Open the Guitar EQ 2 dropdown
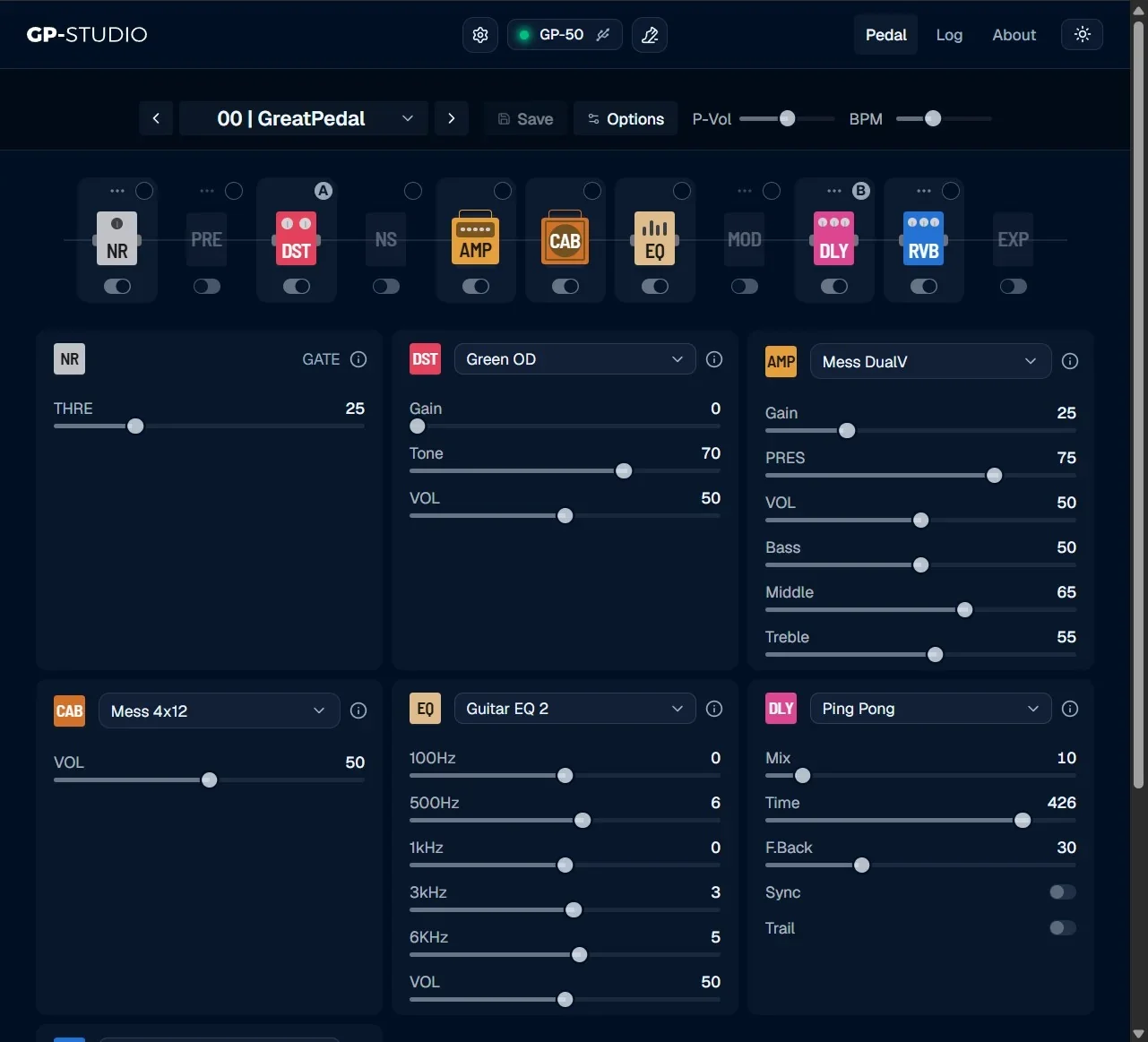1148x1042 pixels. point(575,709)
